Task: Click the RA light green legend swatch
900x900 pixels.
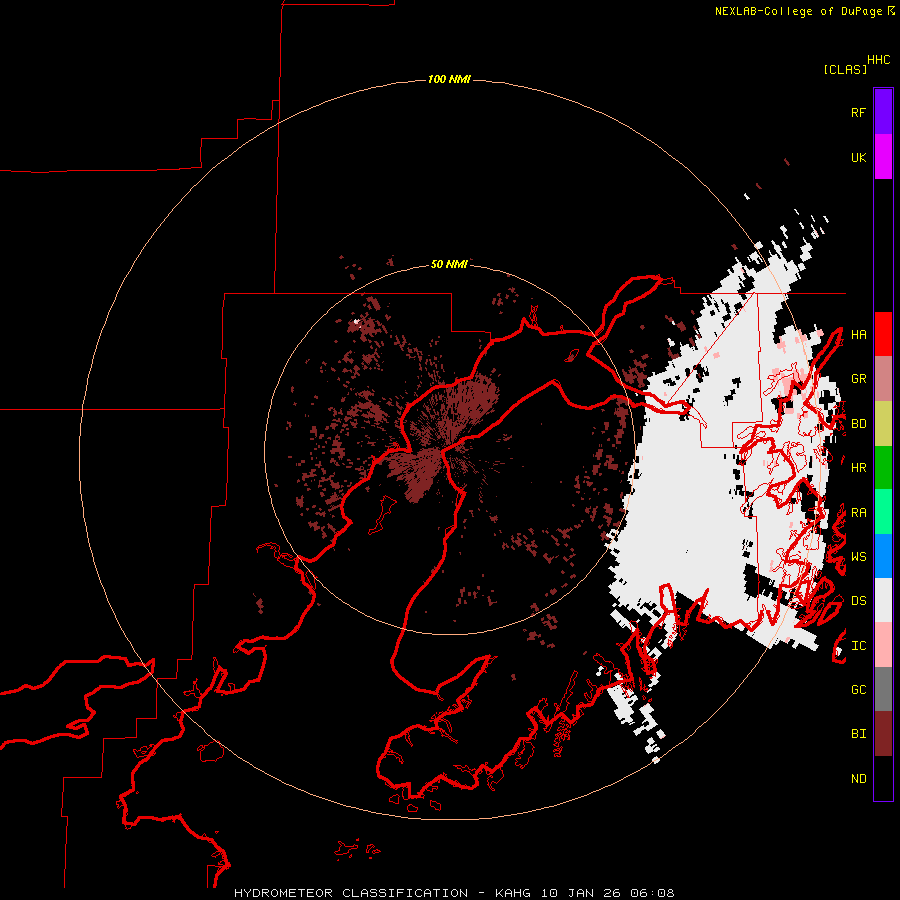Action: pyautogui.click(x=883, y=512)
